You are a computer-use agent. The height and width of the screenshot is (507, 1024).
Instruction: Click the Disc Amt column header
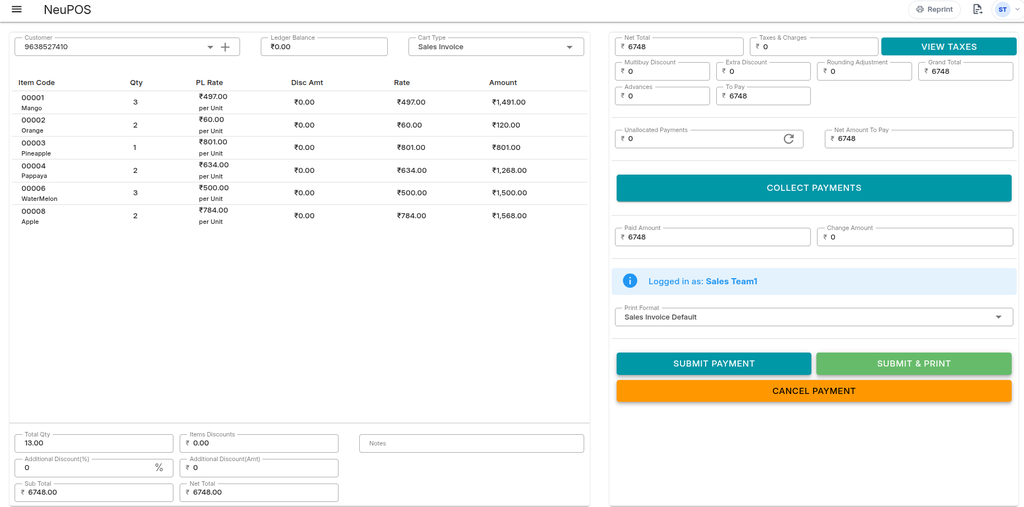pyautogui.click(x=307, y=83)
